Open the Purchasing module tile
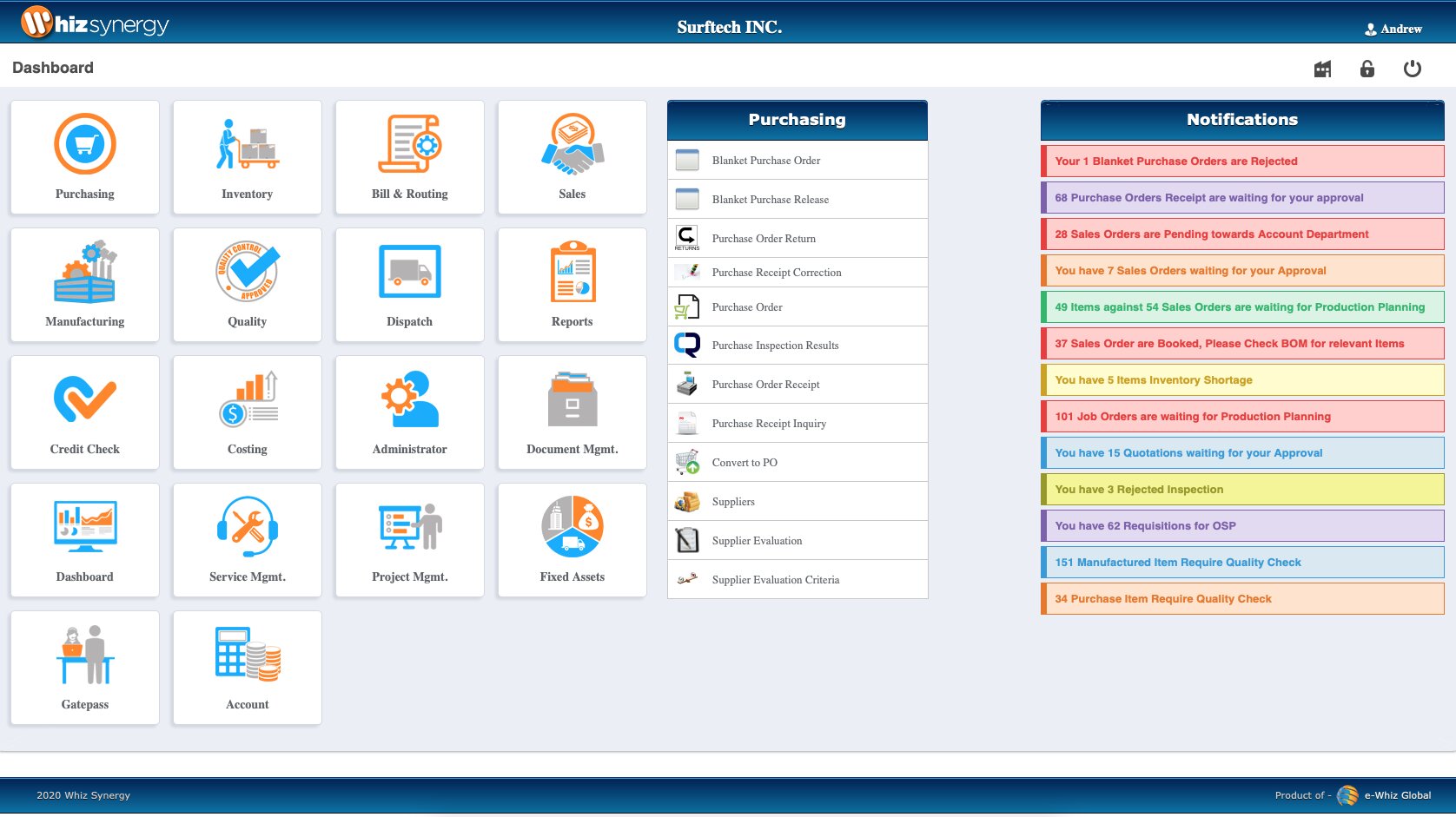1456x817 pixels. (x=85, y=157)
